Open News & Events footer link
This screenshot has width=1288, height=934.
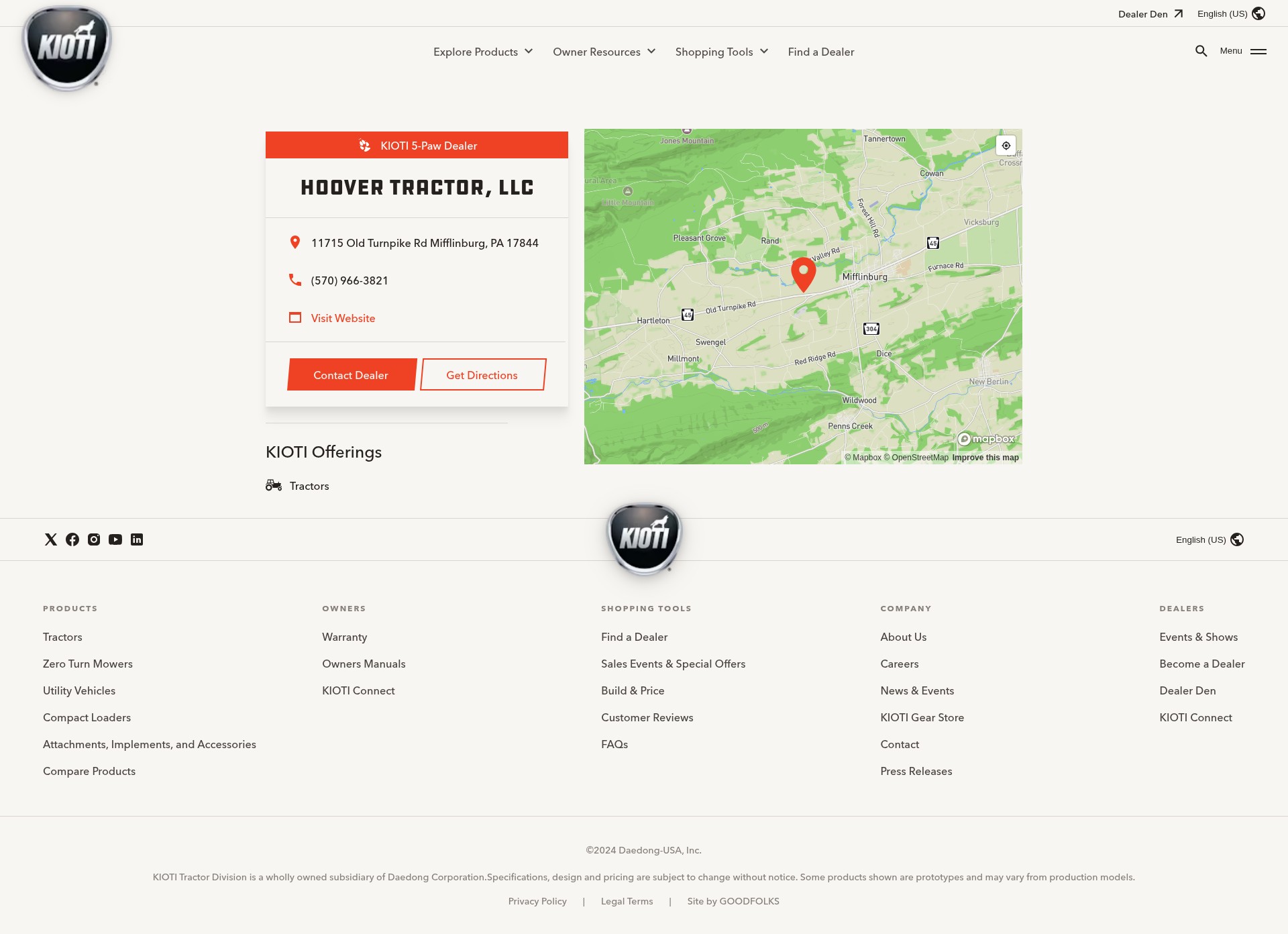point(917,690)
